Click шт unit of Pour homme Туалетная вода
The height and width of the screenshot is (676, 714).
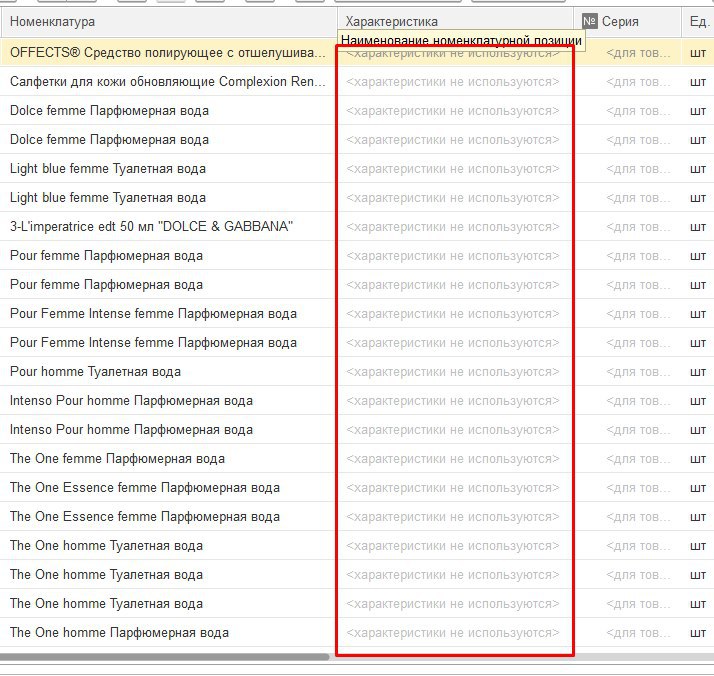698,372
